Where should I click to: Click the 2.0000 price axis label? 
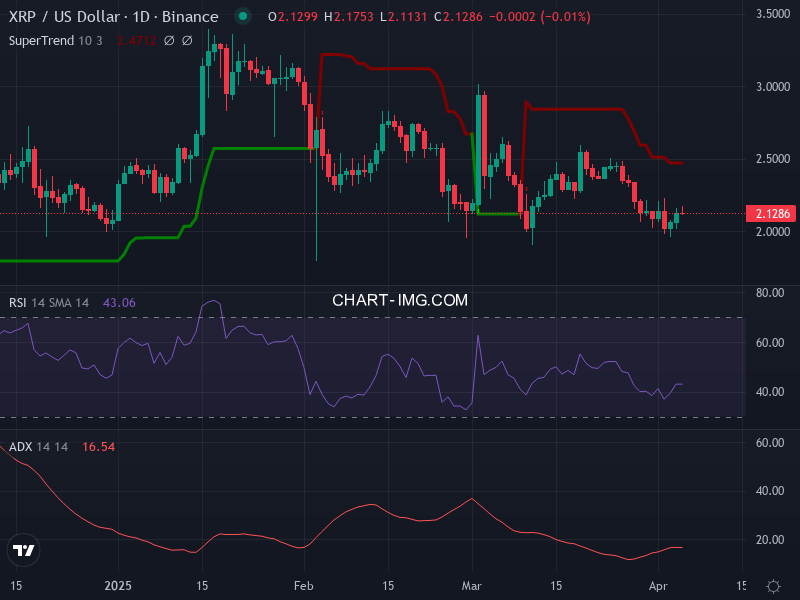click(x=773, y=232)
